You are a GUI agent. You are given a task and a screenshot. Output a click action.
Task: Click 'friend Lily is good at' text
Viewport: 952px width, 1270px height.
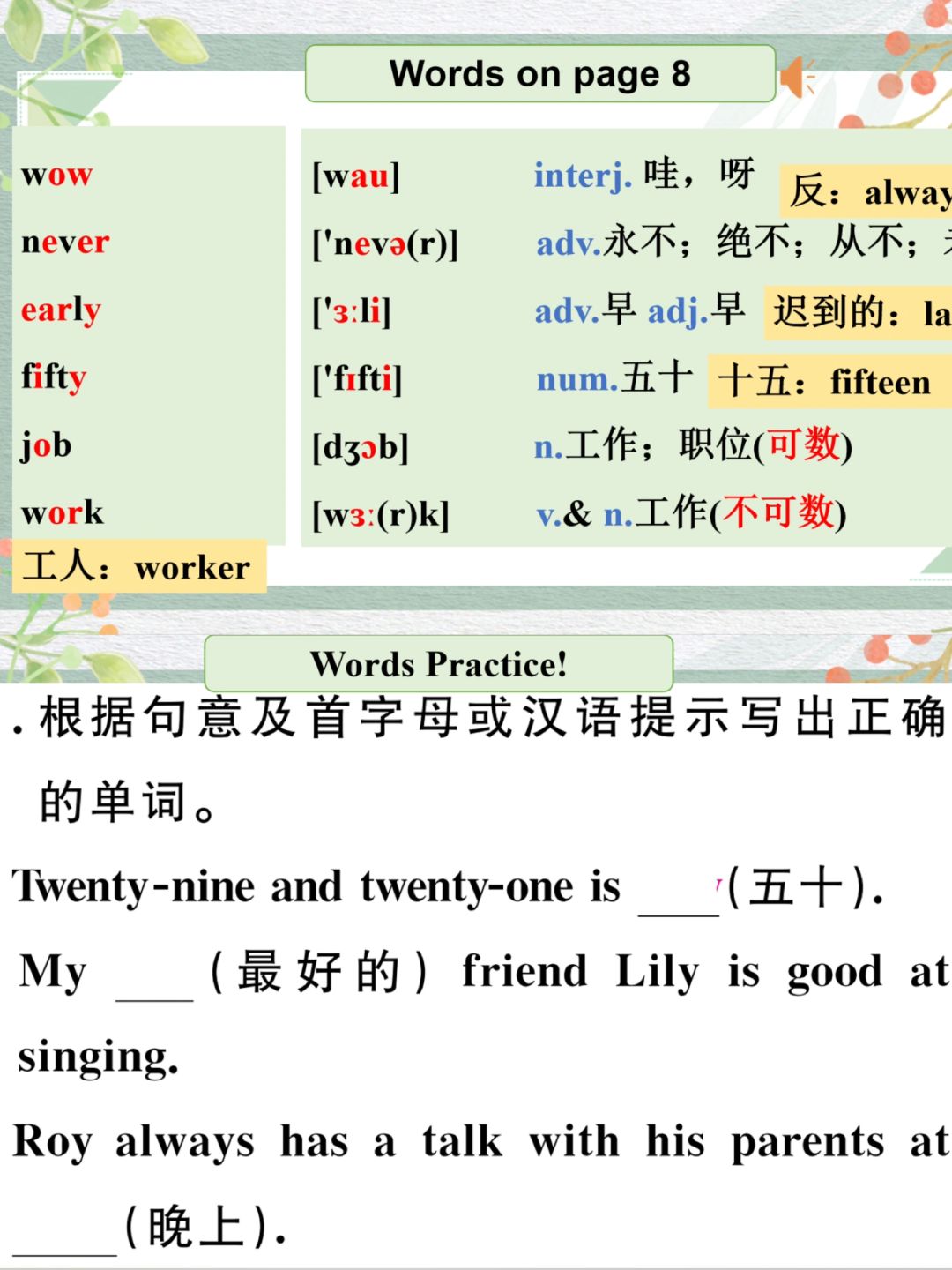point(706,972)
